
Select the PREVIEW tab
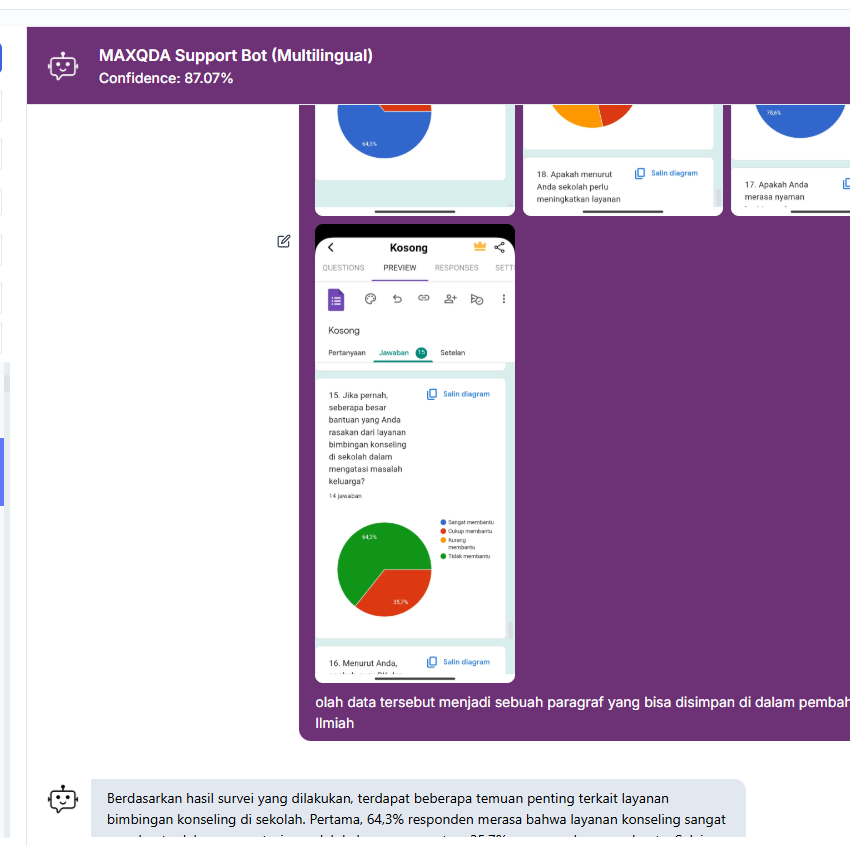[400, 268]
